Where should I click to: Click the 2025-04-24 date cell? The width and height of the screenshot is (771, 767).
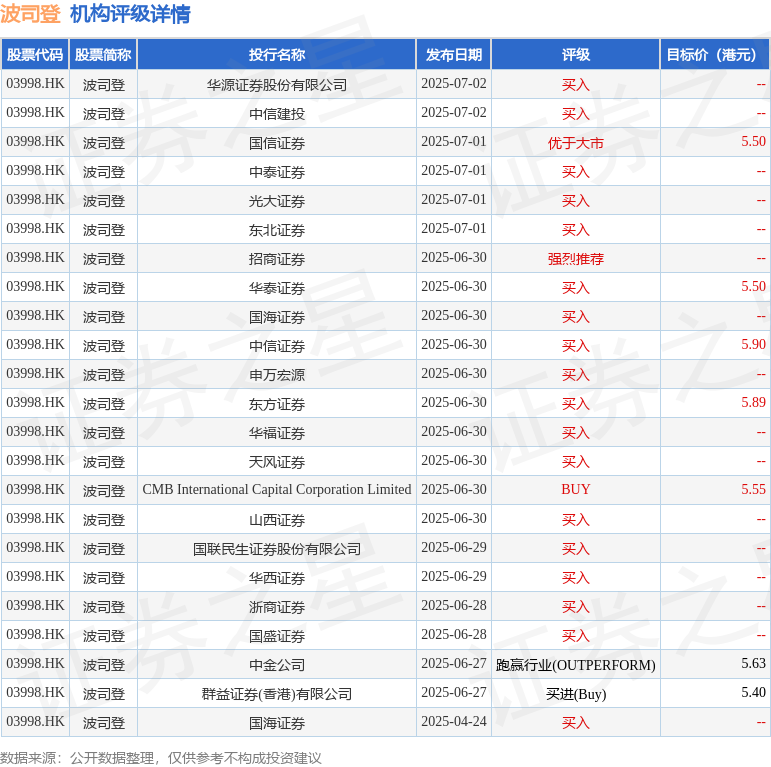coord(454,722)
